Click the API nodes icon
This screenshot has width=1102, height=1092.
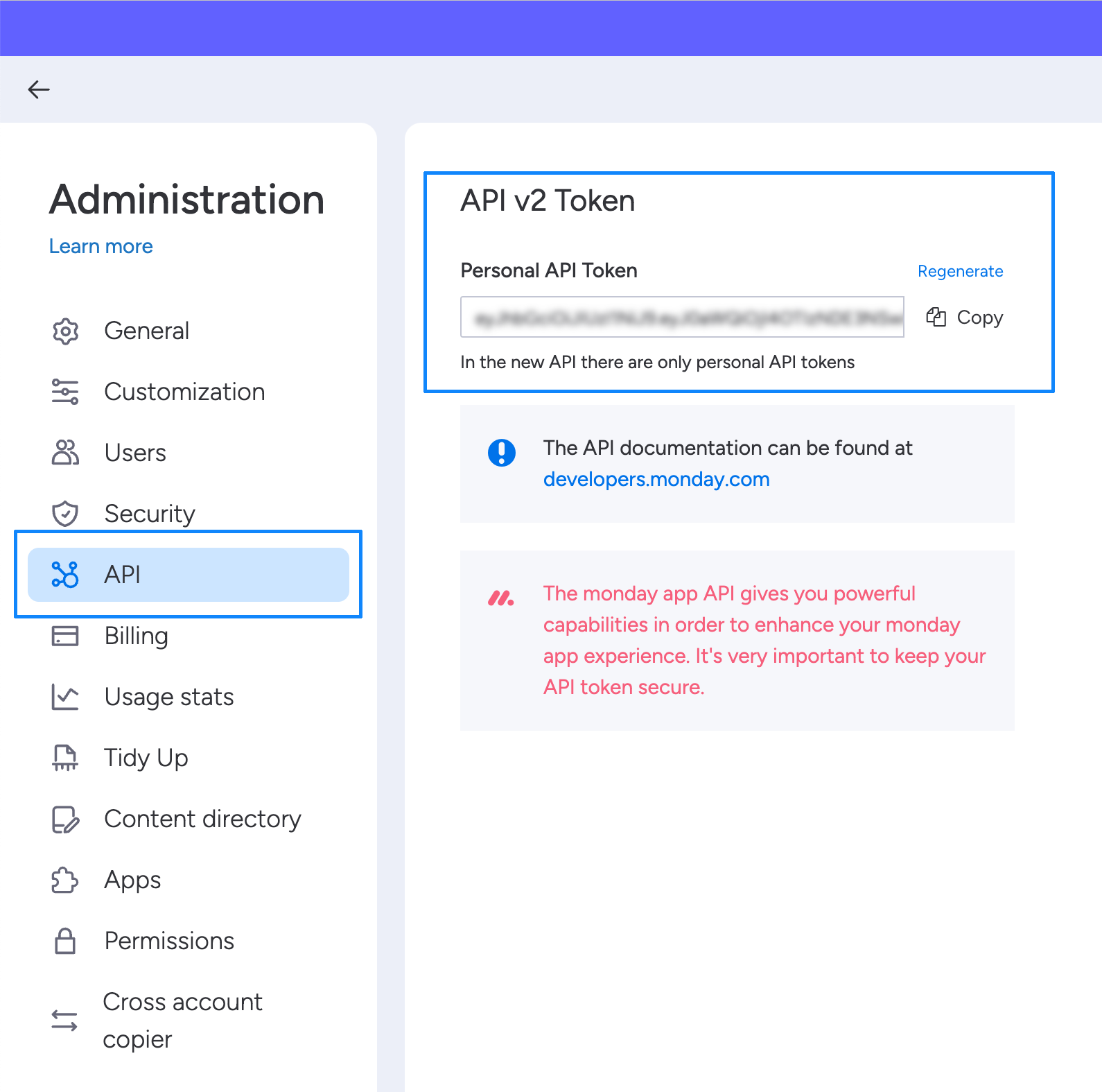(x=65, y=575)
